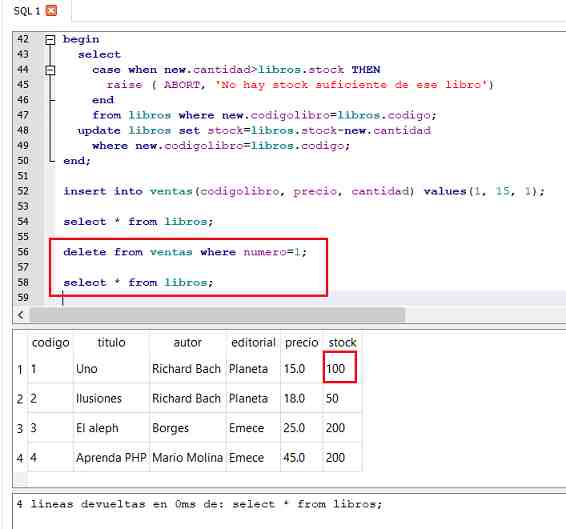Click the codigo column header
The width and height of the screenshot is (566, 529).
coord(51,342)
